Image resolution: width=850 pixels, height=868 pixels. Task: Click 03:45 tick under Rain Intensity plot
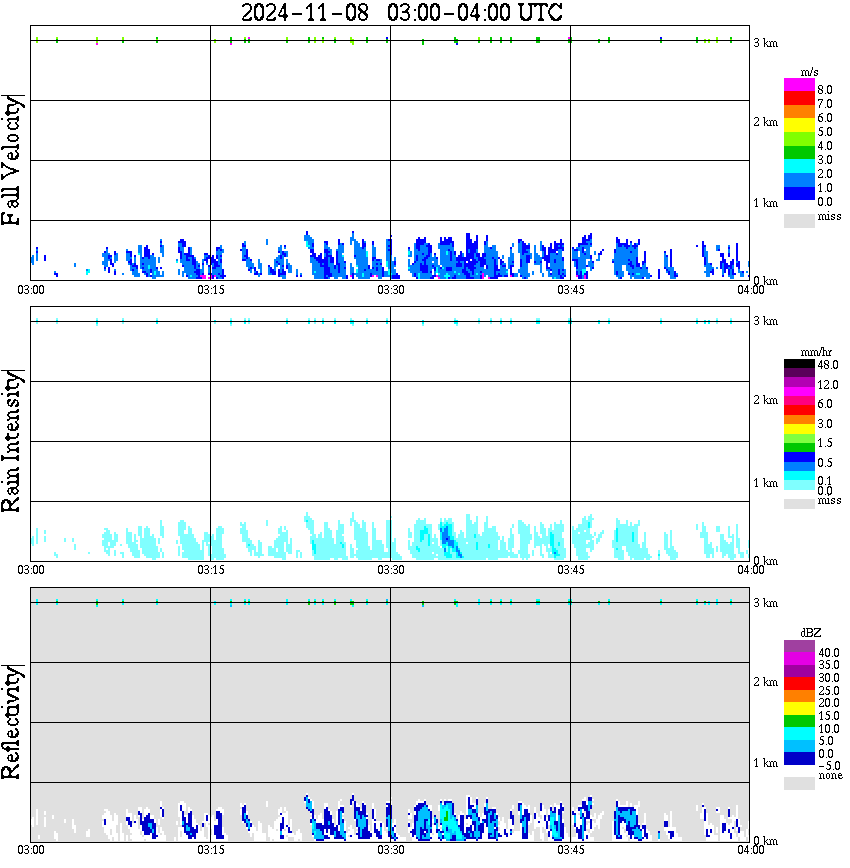[571, 570]
